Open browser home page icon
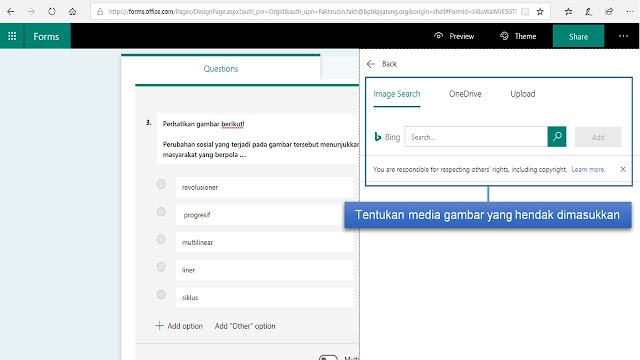This screenshot has height=360, width=640. [x=72, y=11]
